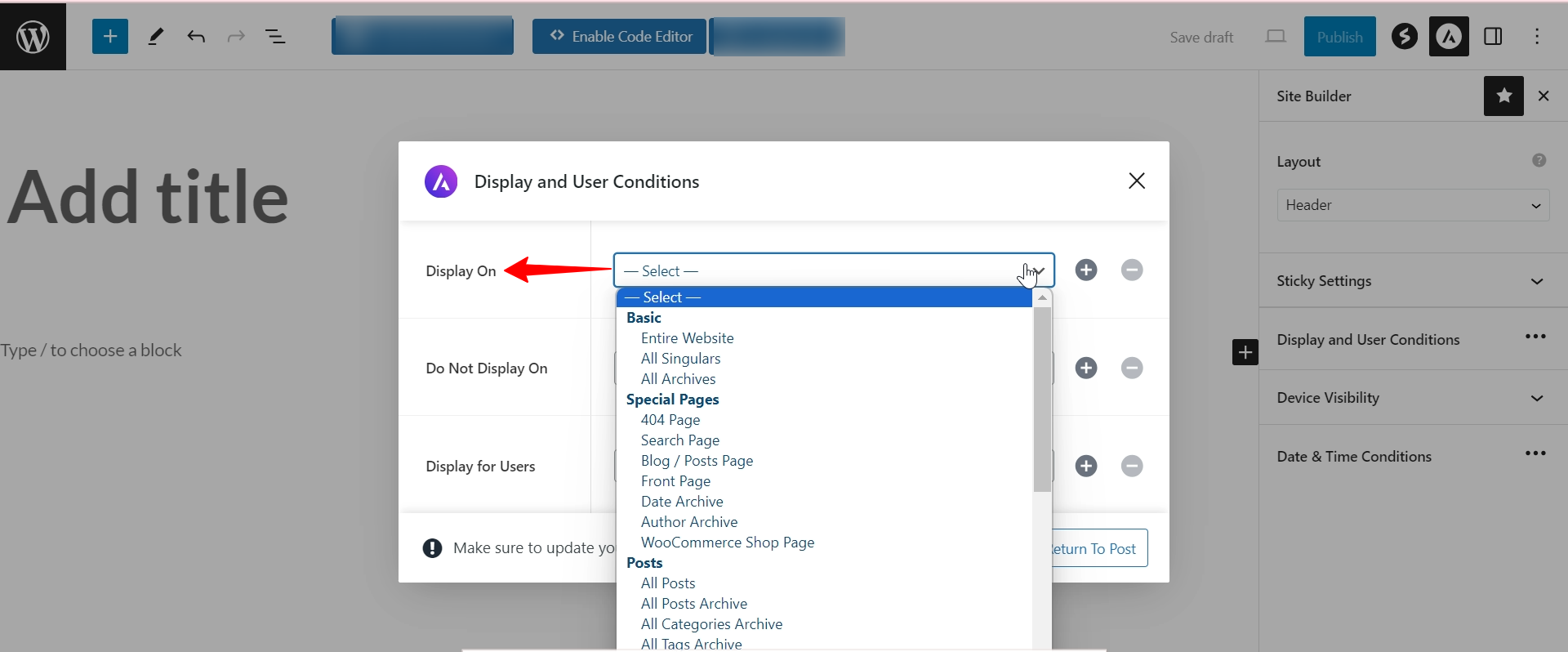The height and width of the screenshot is (652, 1568).
Task: Open the Layout Header dropdown
Action: (x=1413, y=205)
